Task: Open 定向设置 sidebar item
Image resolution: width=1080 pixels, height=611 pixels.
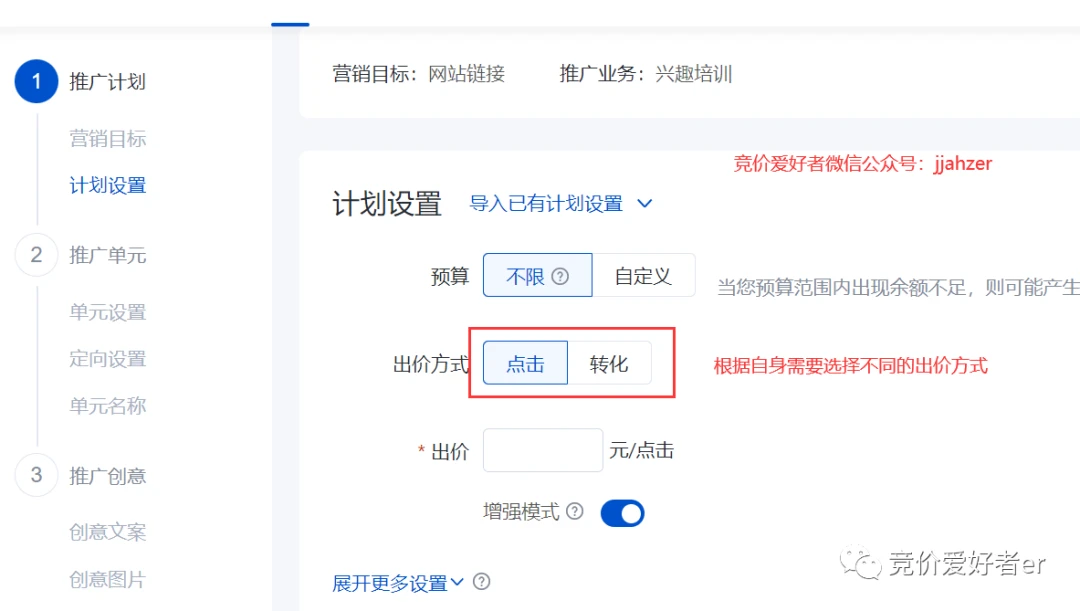Action: coord(108,359)
